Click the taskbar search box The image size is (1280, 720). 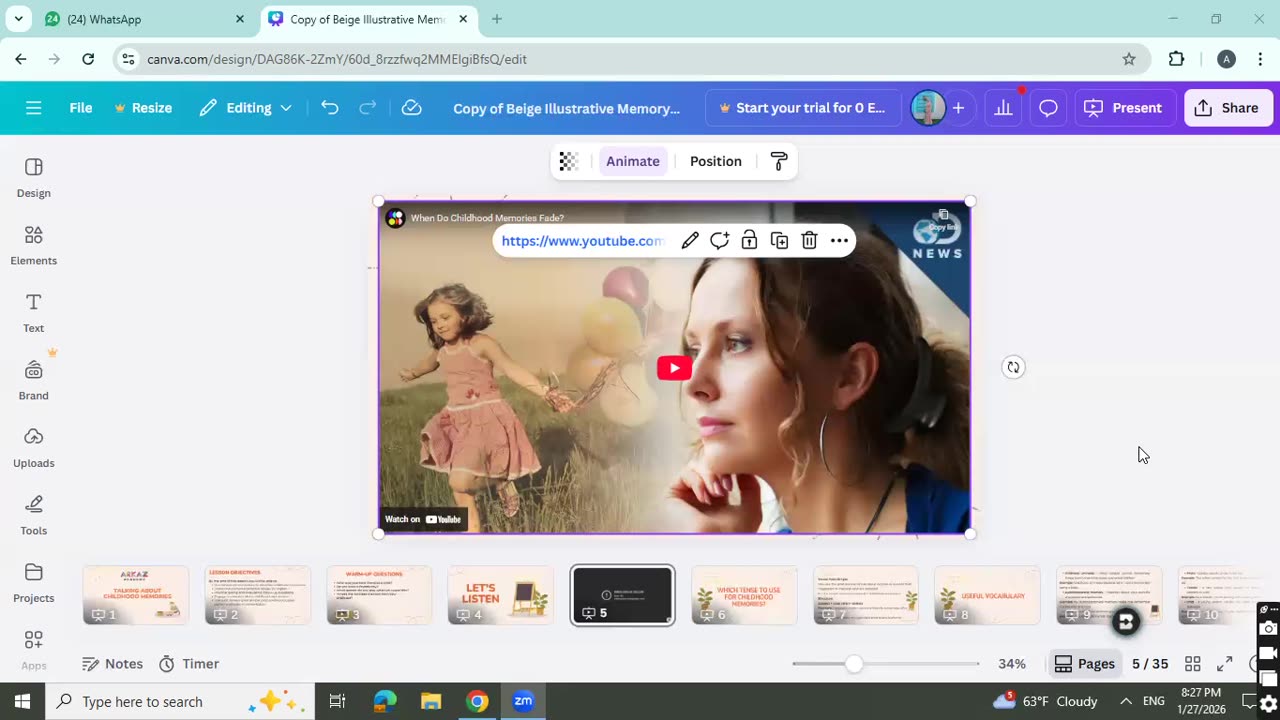pyautogui.click(x=180, y=701)
